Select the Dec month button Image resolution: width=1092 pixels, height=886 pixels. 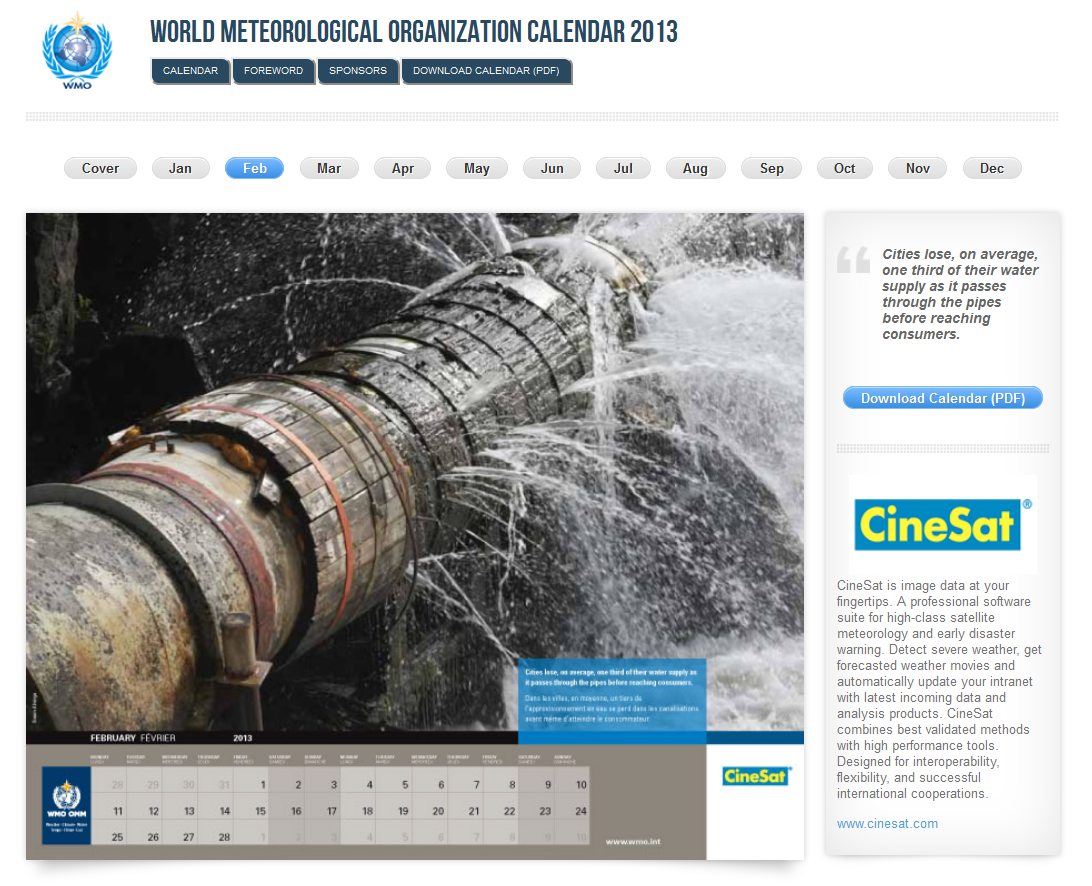pos(992,168)
